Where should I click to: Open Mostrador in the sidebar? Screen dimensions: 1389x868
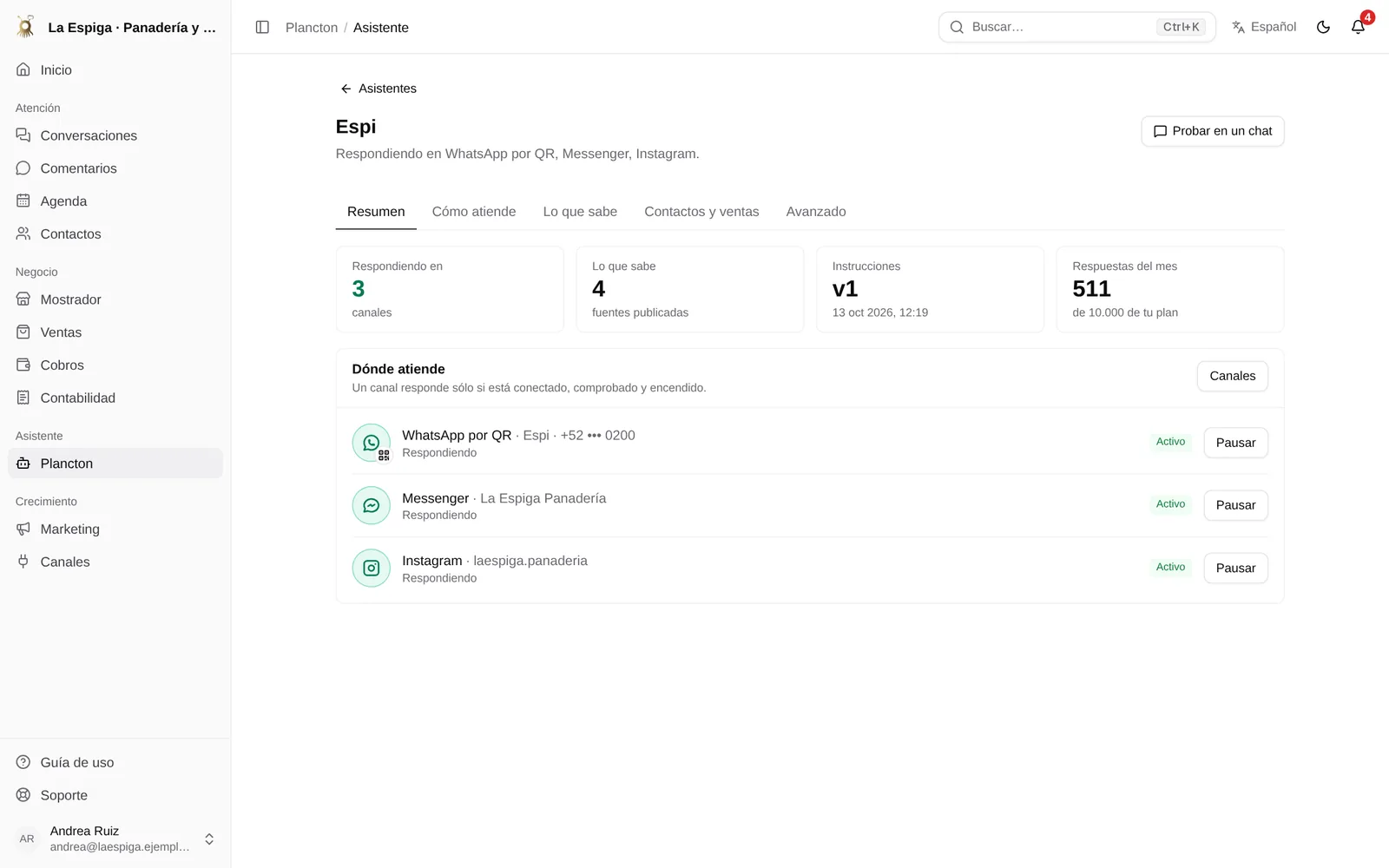pyautogui.click(x=115, y=299)
